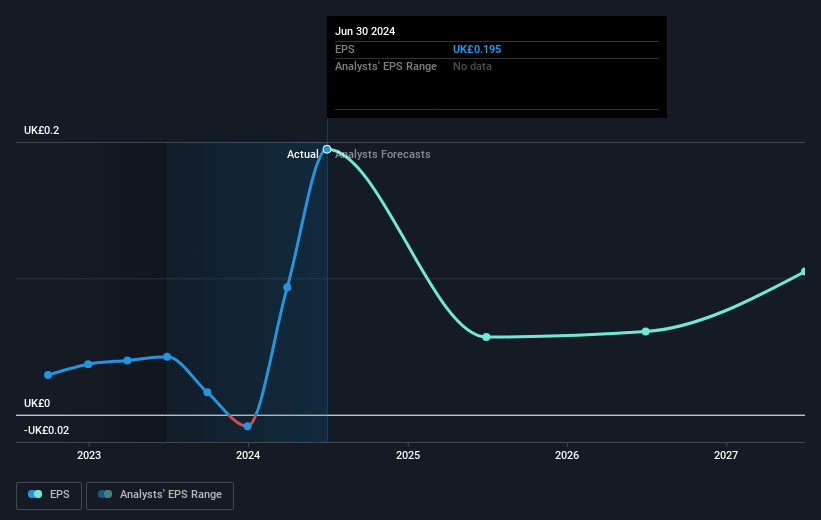Toggle the Analysts' EPS Range legend

160,495
